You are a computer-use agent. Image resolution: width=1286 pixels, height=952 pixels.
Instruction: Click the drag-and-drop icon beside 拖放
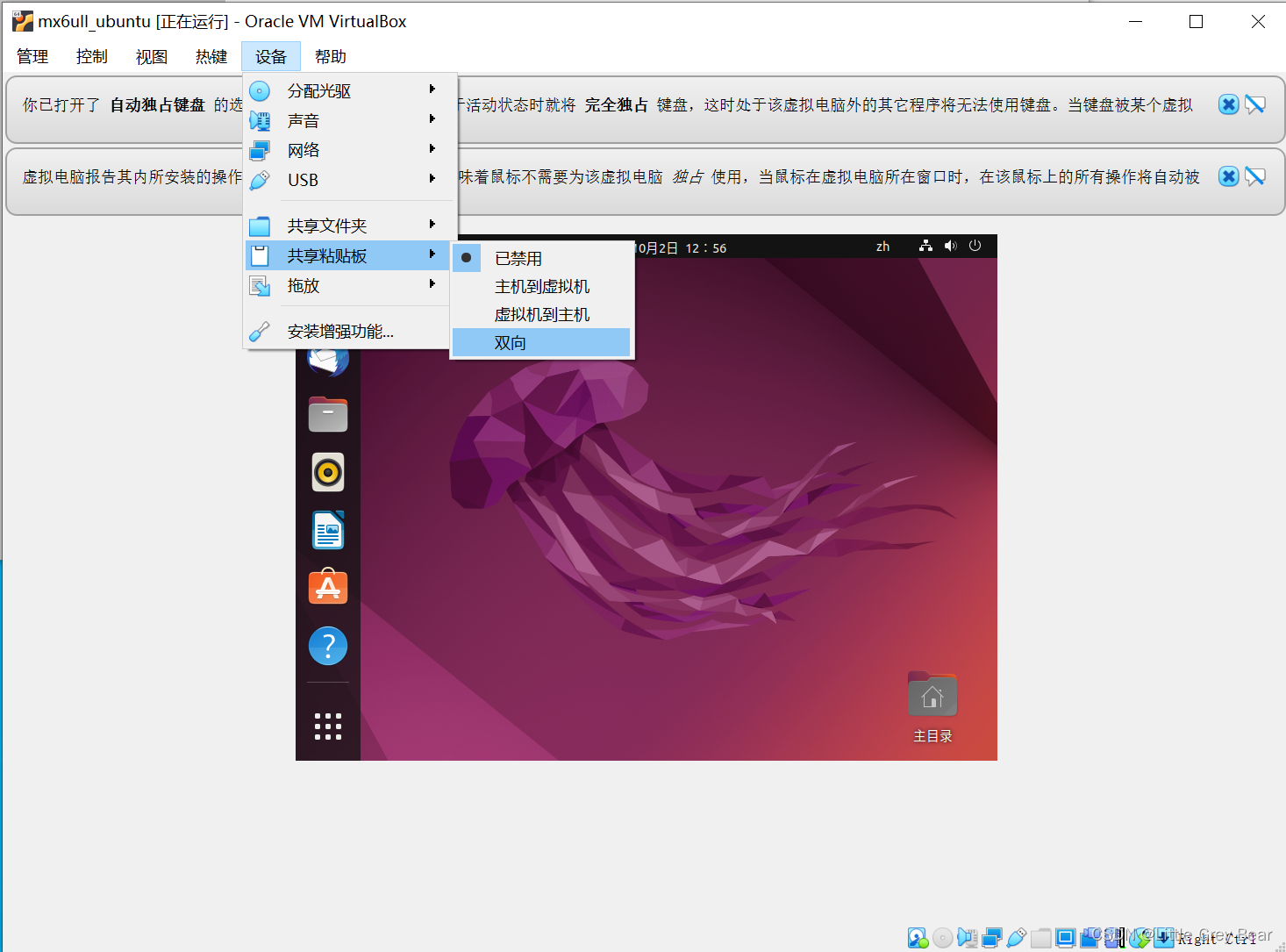(x=260, y=285)
